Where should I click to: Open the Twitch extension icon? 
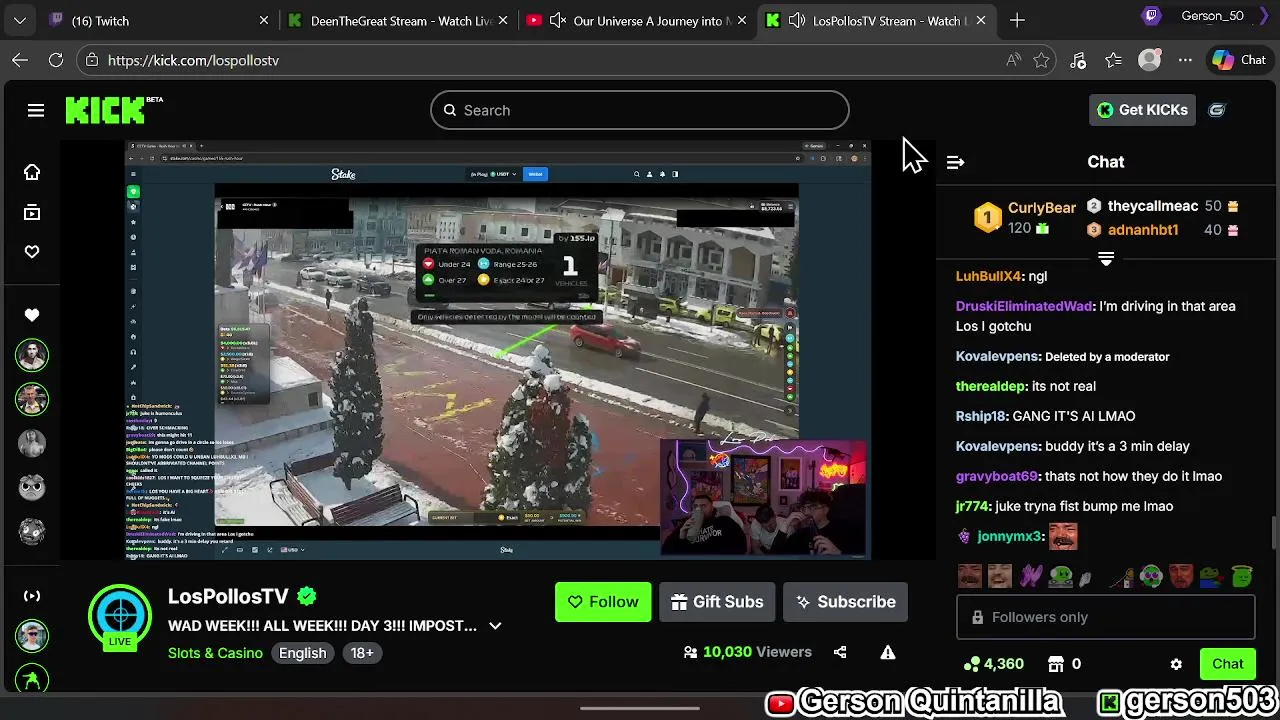(1152, 16)
